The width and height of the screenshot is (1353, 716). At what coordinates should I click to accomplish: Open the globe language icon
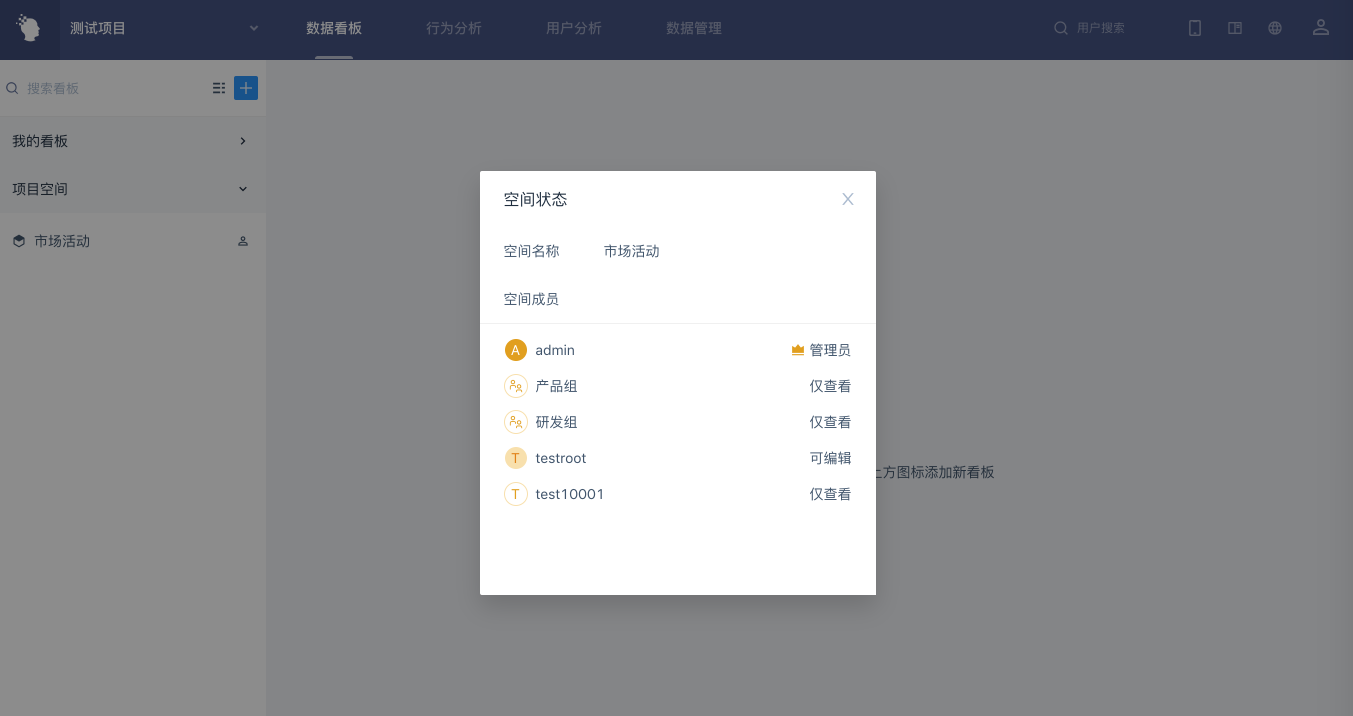tap(1275, 28)
